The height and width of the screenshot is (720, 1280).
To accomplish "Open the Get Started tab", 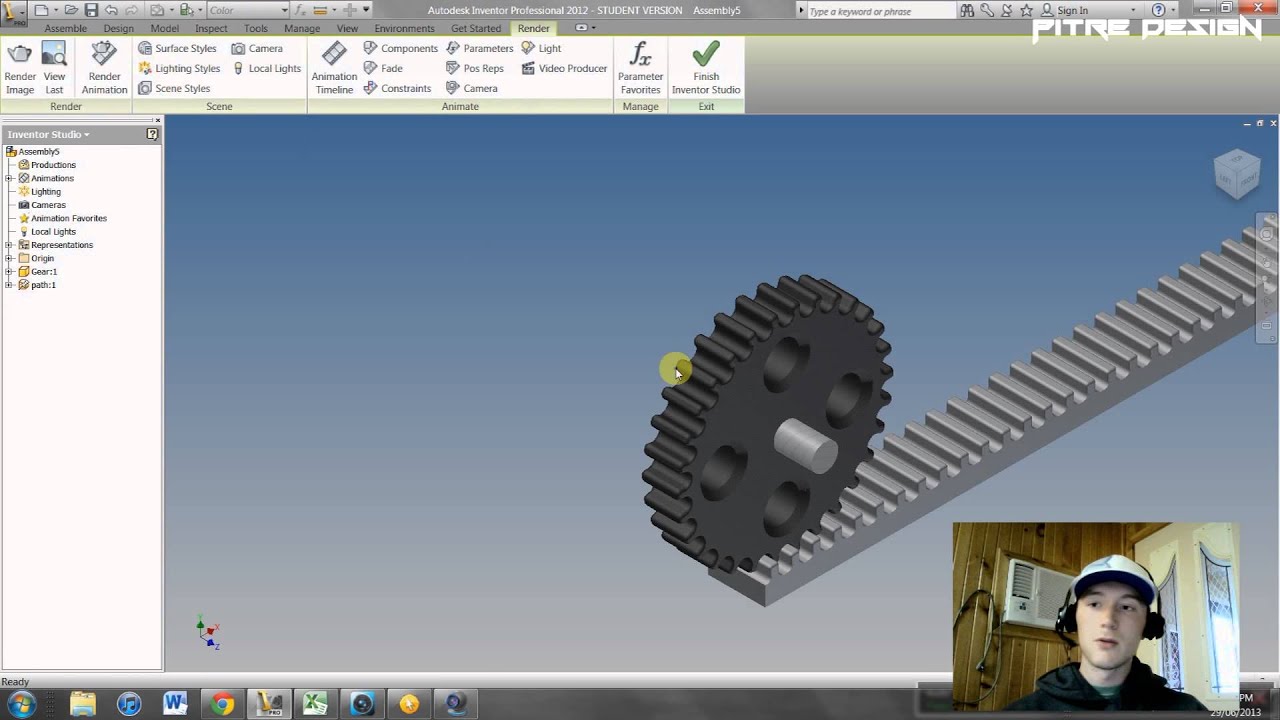I will [x=476, y=28].
